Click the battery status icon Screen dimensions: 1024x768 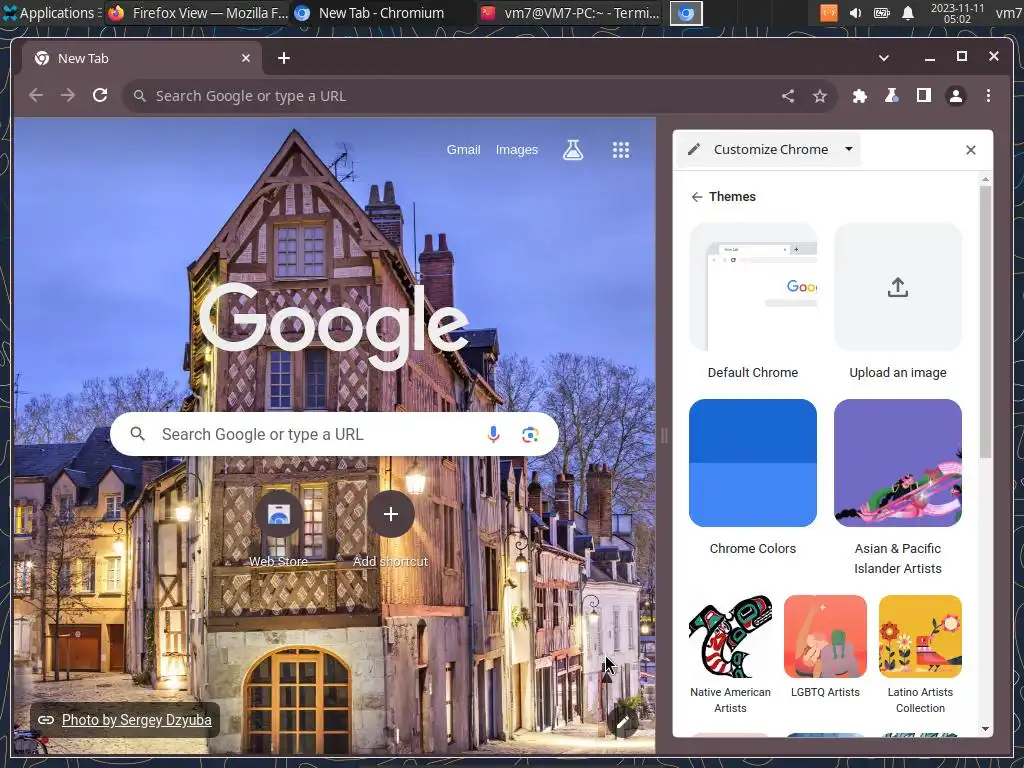(x=882, y=13)
